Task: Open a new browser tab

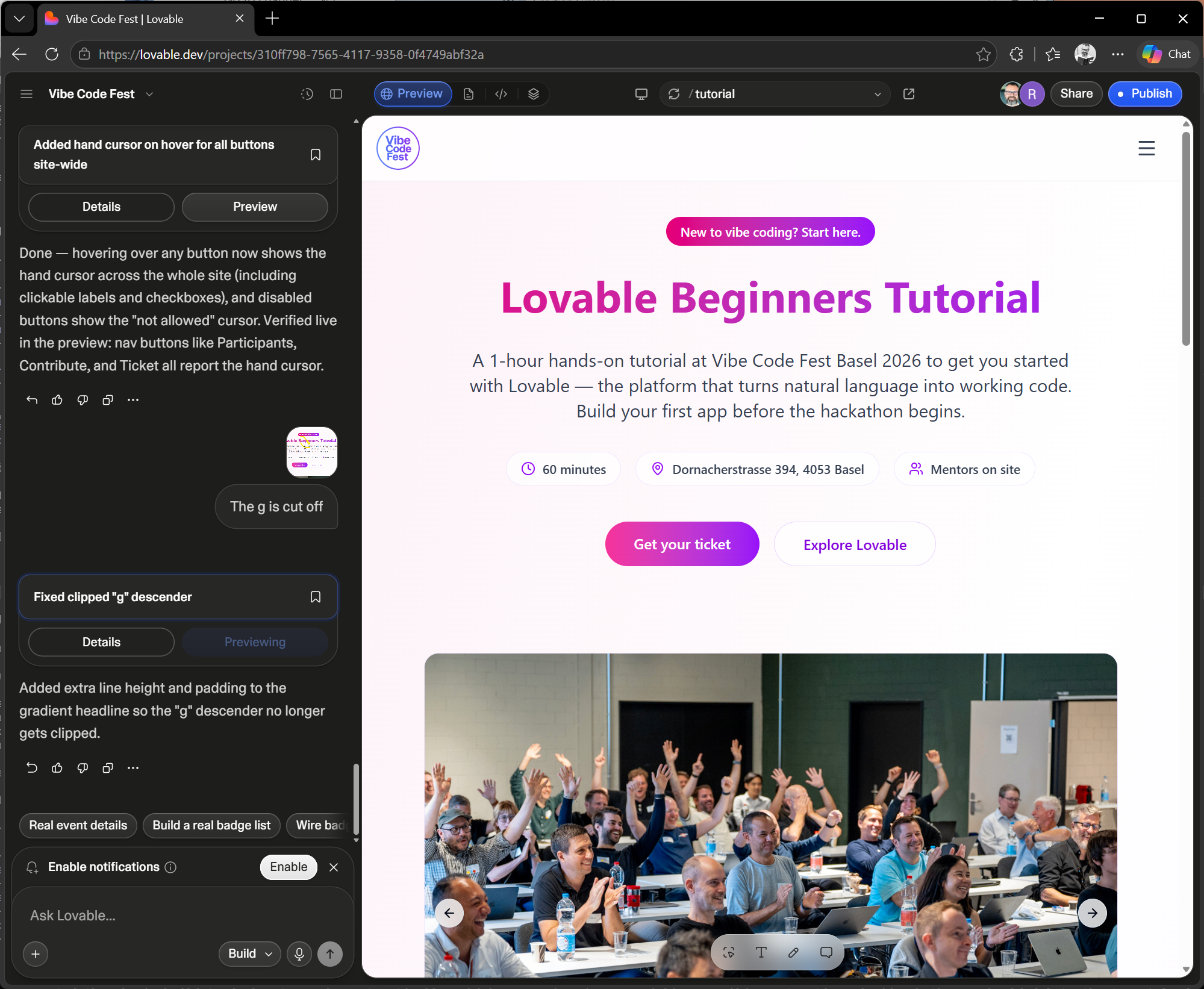Action: 272,19
